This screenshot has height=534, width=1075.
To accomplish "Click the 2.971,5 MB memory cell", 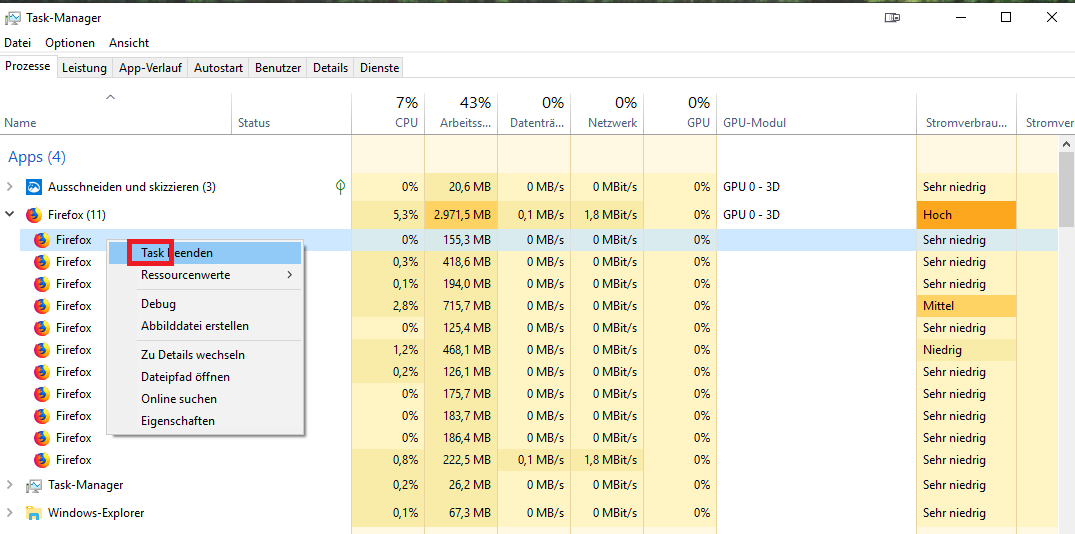I will [461, 215].
